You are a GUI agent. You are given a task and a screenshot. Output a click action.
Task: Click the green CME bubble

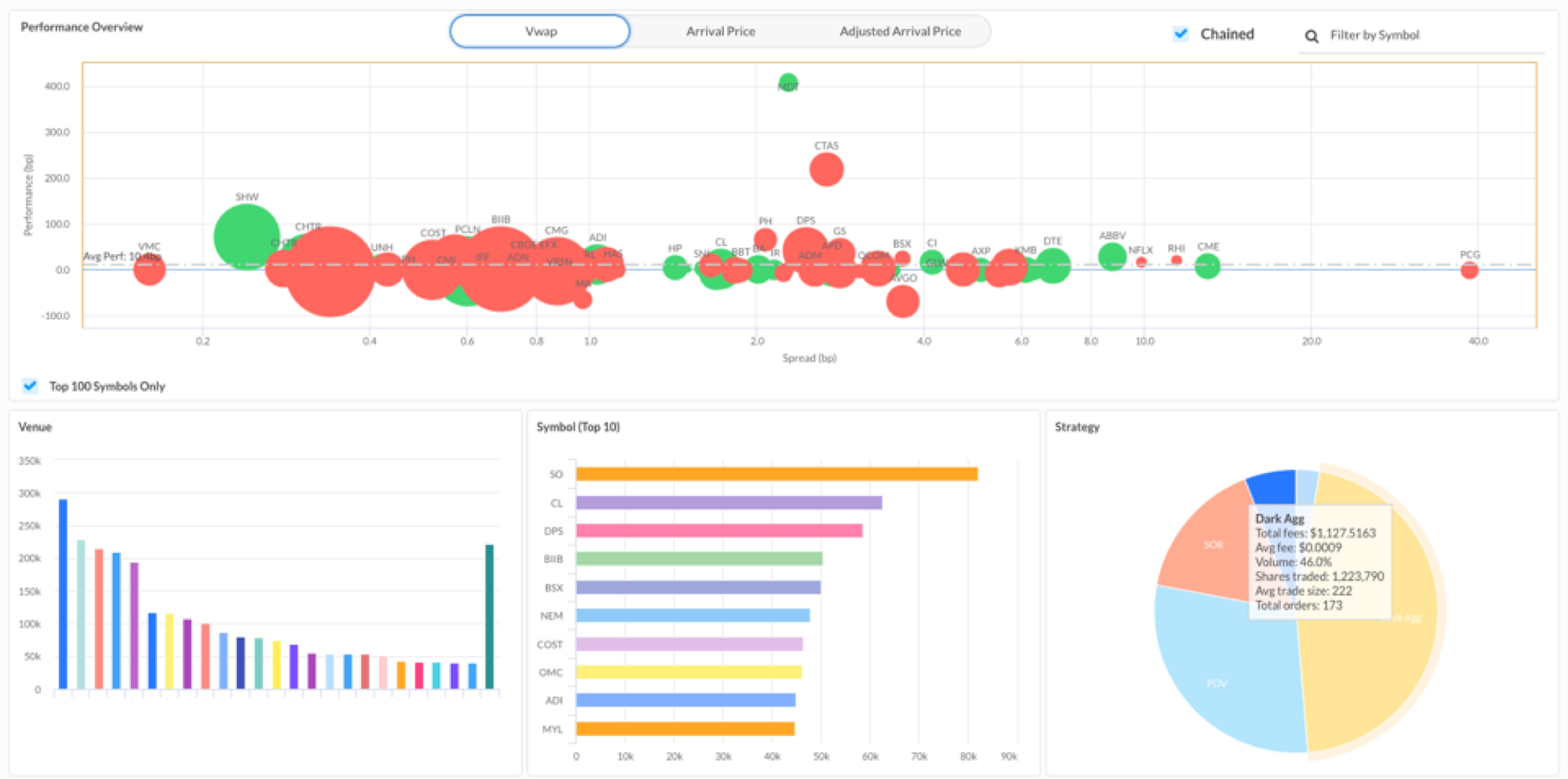point(1207,266)
